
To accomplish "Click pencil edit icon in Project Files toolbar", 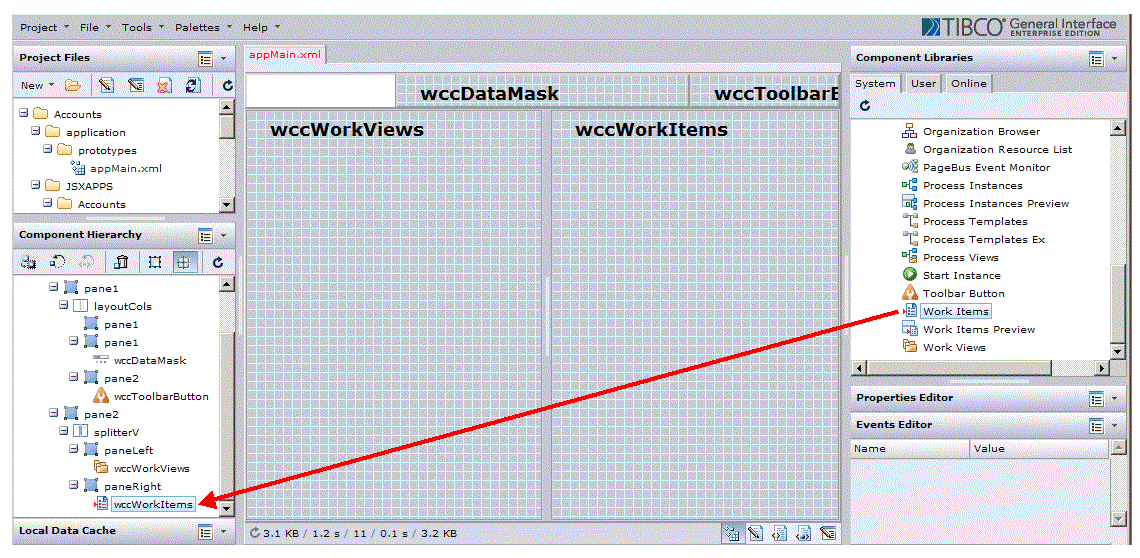I will tap(107, 85).
